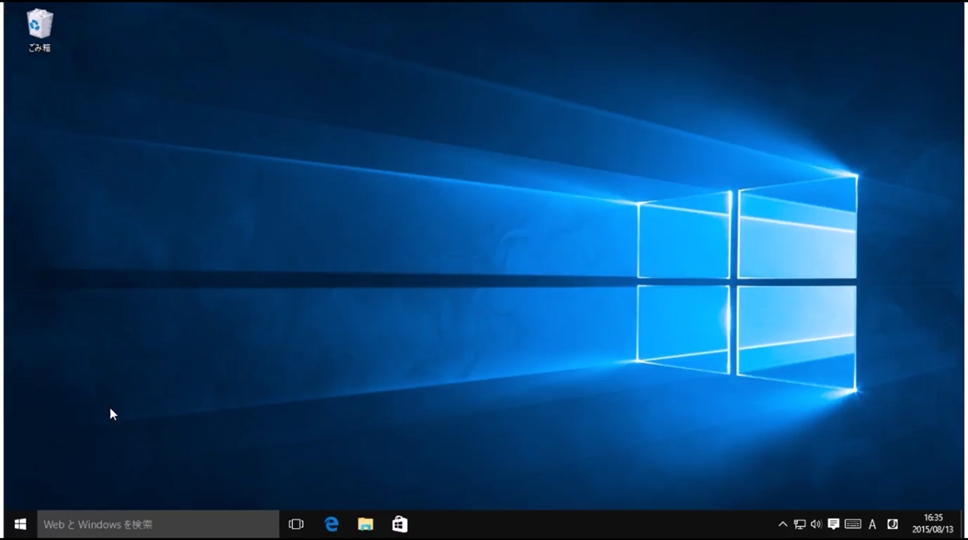Select the Recycle Bin desktop icon
The height and width of the screenshot is (540, 968).
[x=40, y=30]
